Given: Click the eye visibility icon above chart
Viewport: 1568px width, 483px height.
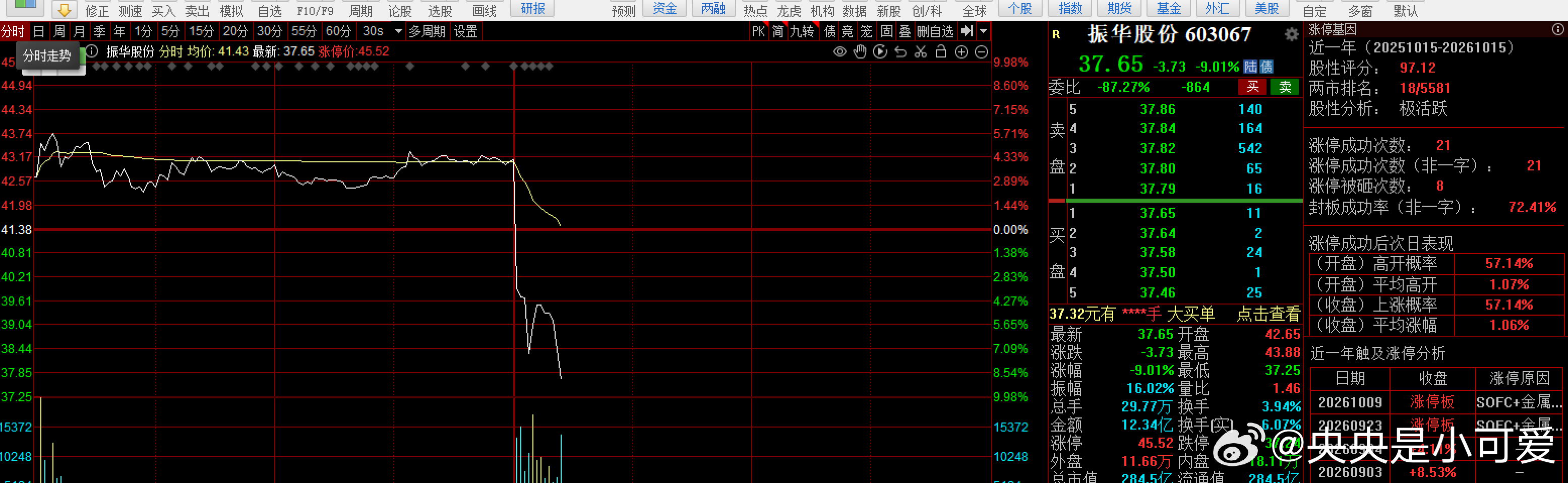Looking at the screenshot, I should click(x=839, y=52).
